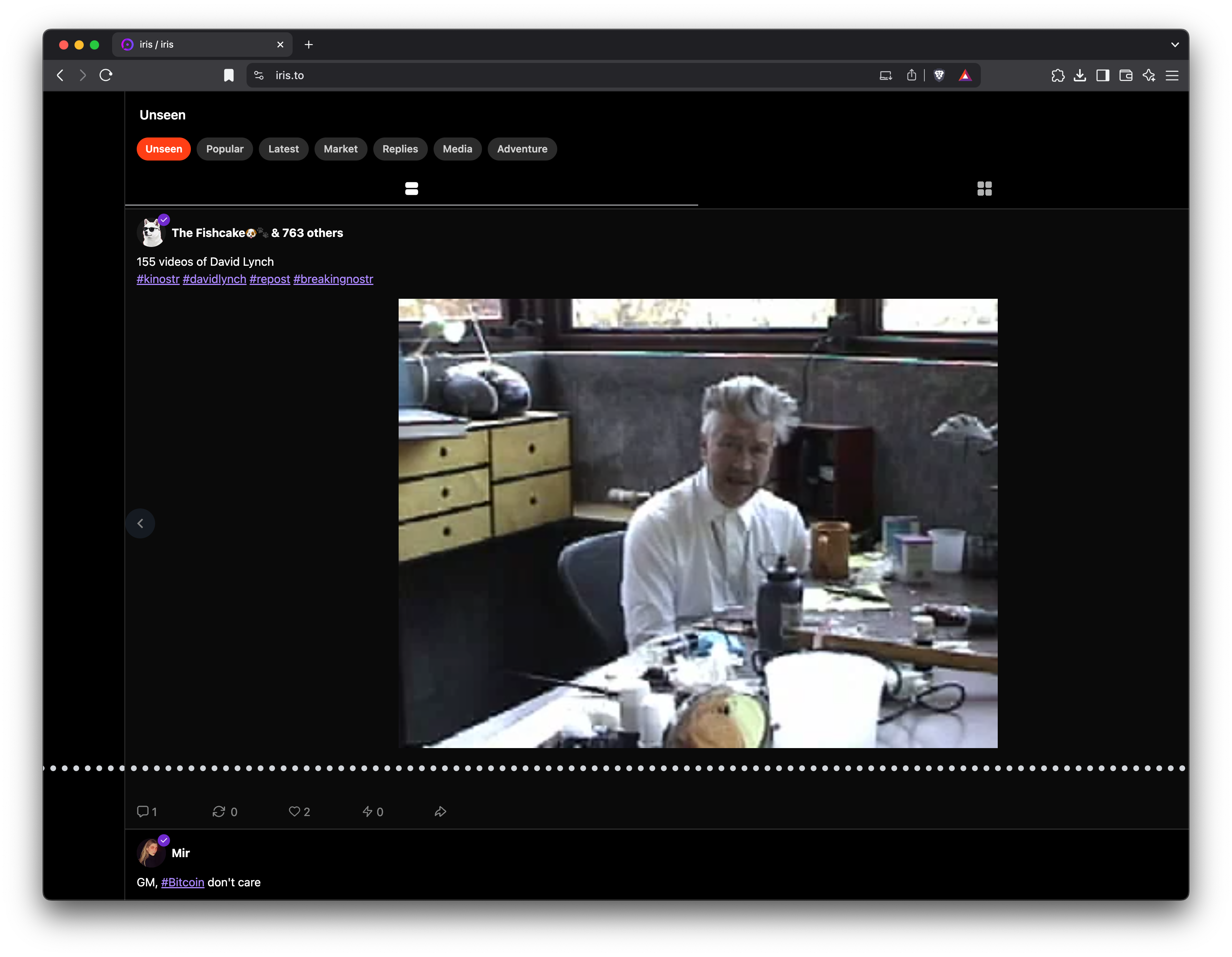1232x957 pixels.
Task: Click the browser forward arrow
Action: click(83, 75)
